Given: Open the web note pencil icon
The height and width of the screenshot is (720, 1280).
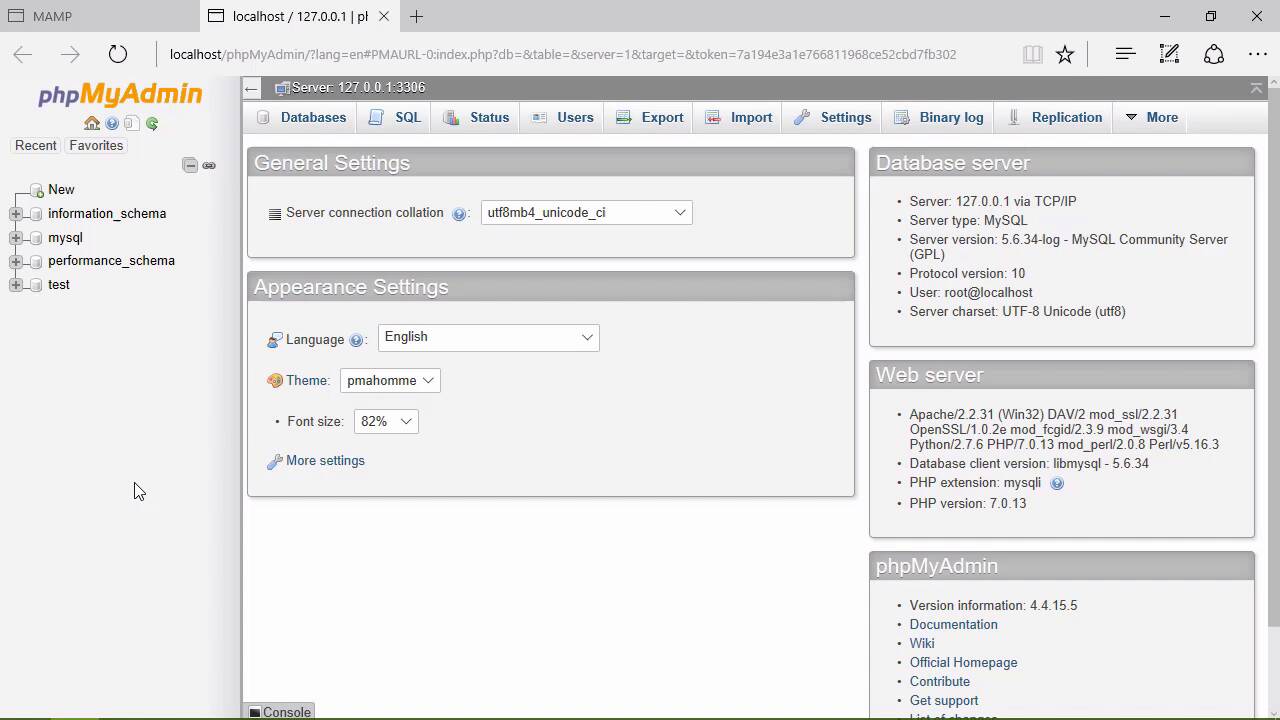Looking at the screenshot, I should 1169,54.
